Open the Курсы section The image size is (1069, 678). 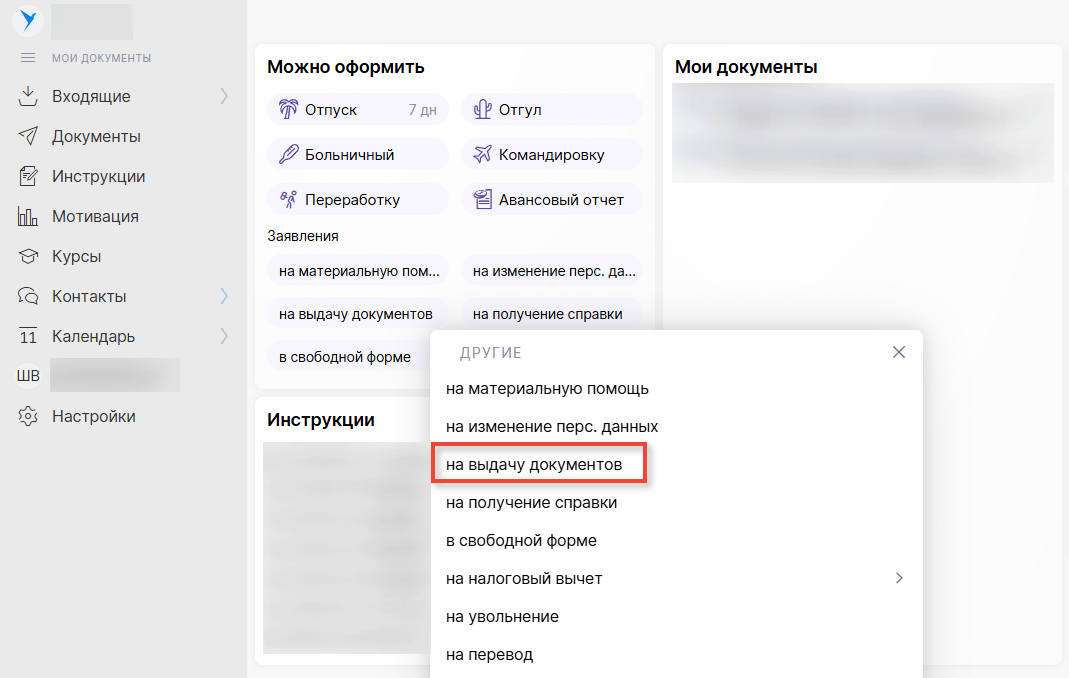76,257
